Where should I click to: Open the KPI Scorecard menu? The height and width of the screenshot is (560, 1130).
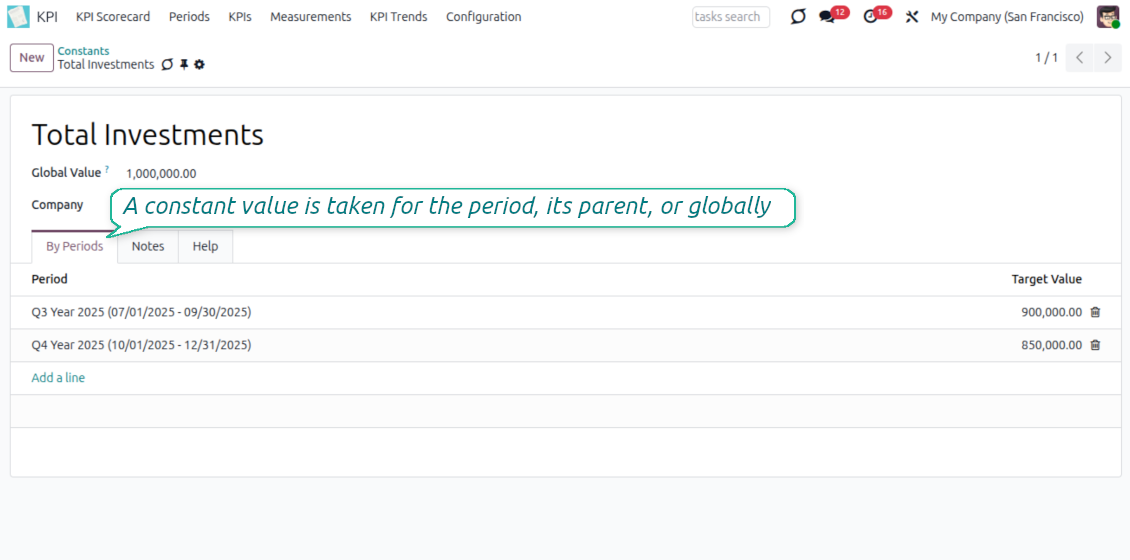click(x=113, y=17)
